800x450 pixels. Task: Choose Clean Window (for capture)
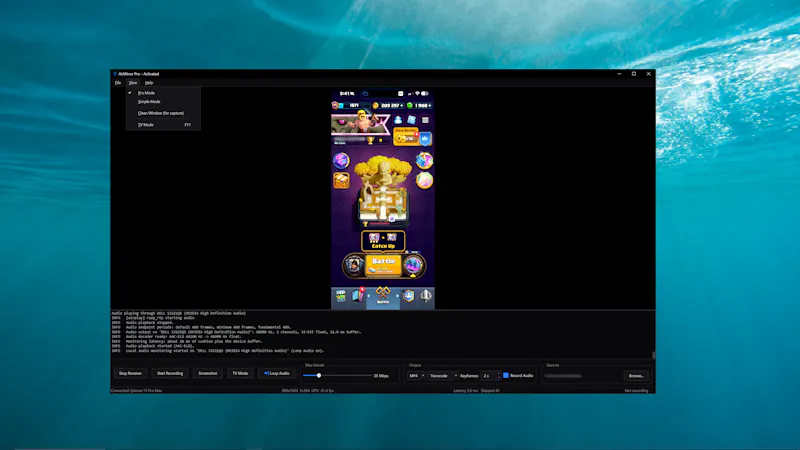[163, 113]
